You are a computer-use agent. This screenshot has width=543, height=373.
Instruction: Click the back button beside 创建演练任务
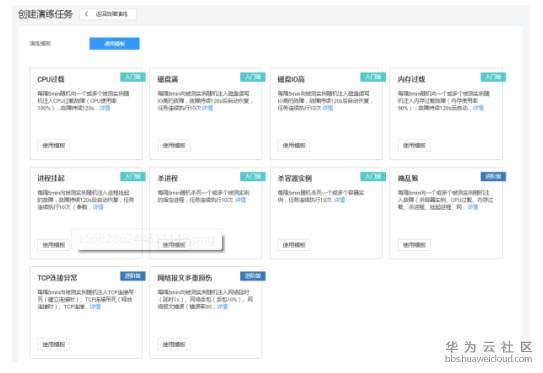[108, 14]
